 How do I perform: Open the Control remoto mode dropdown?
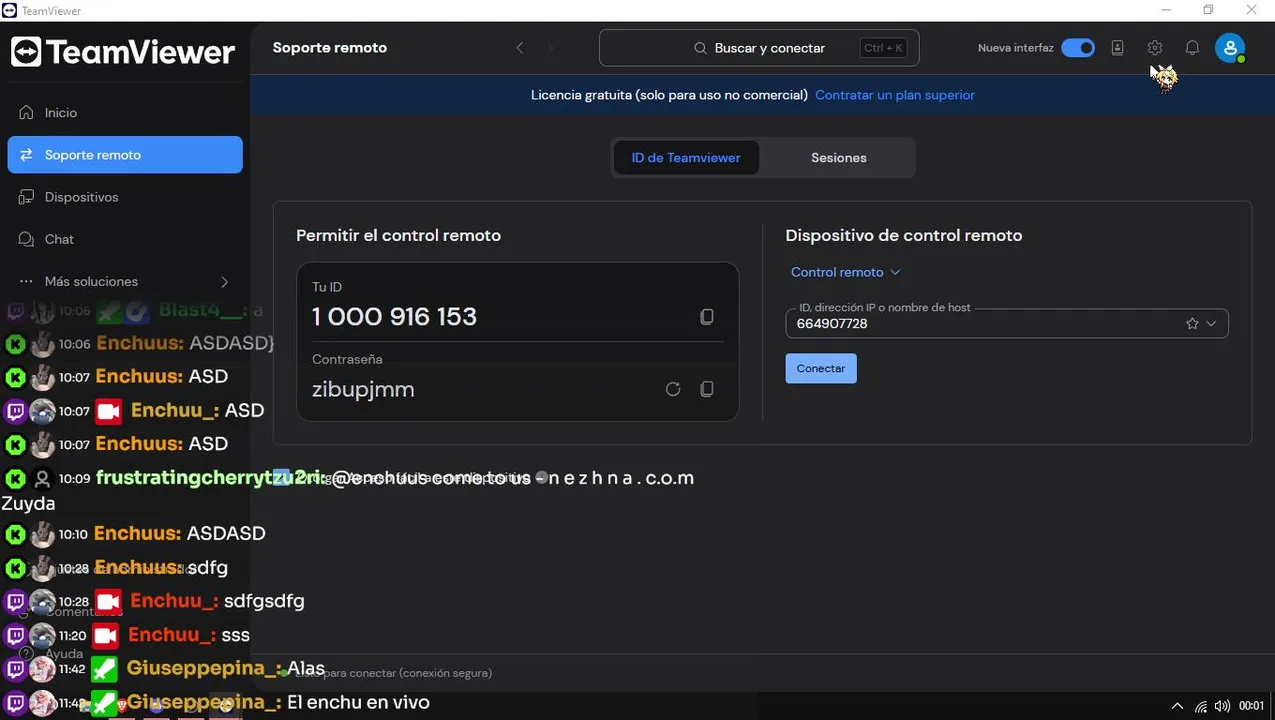845,272
